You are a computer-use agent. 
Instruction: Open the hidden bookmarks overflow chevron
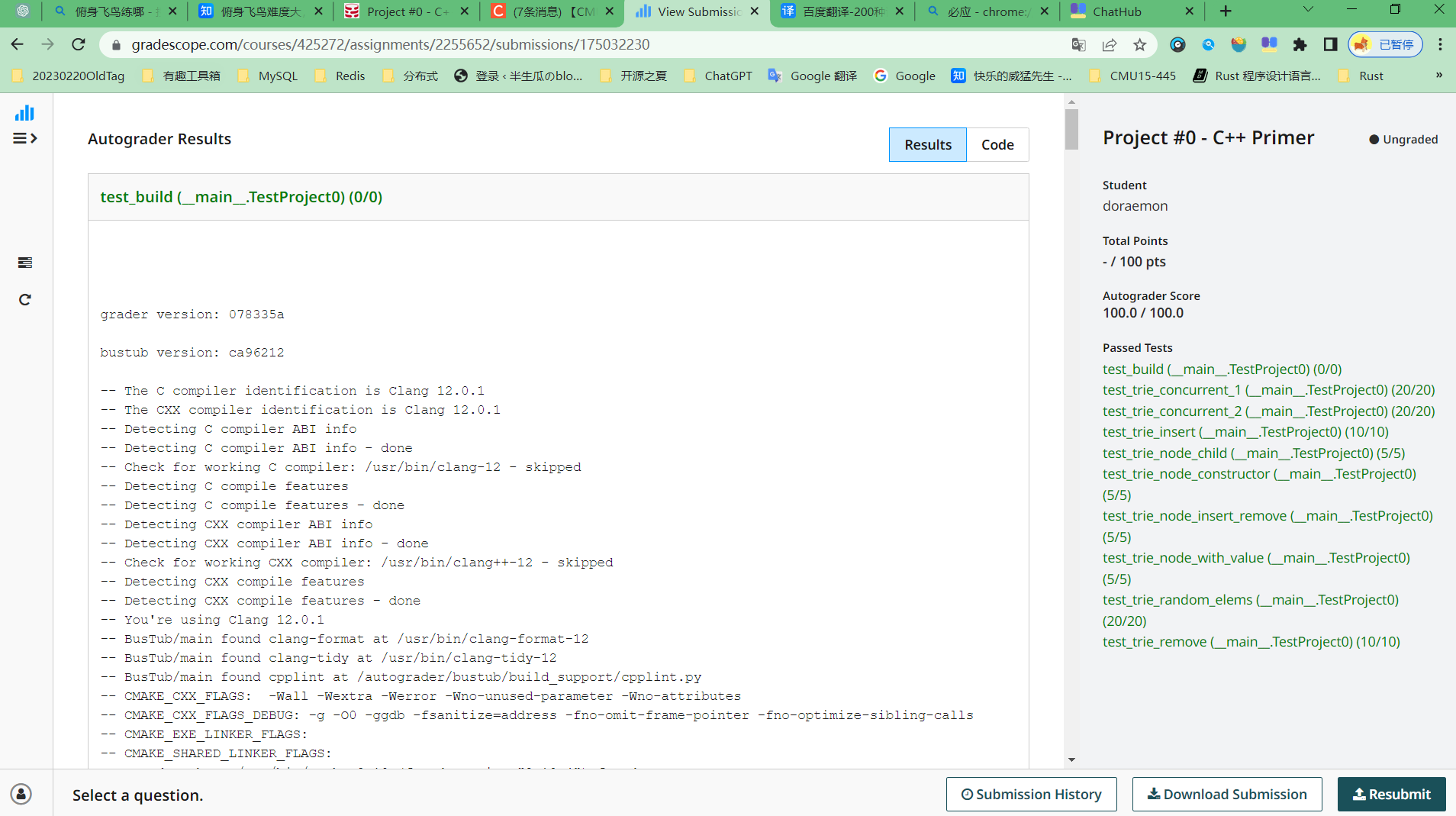pyautogui.click(x=1439, y=75)
